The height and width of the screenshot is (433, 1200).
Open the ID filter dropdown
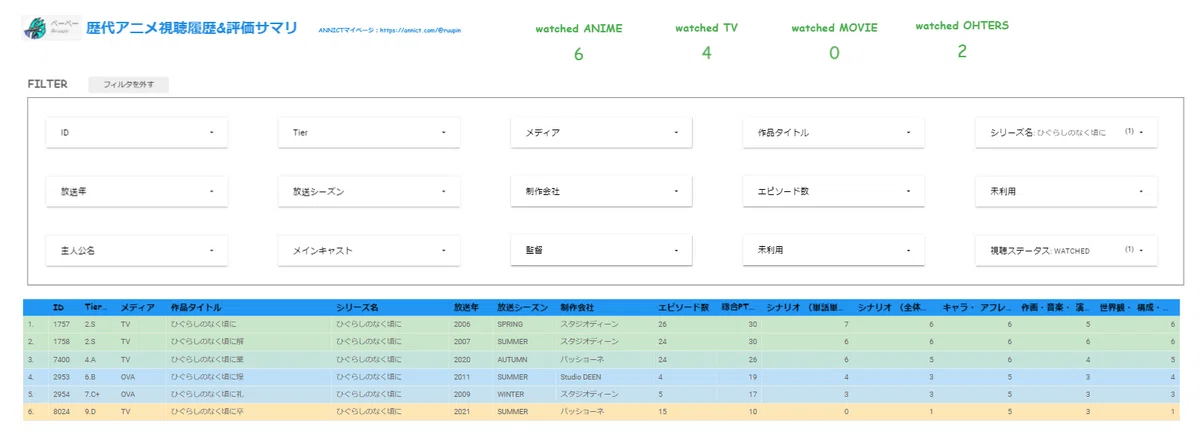tap(137, 132)
